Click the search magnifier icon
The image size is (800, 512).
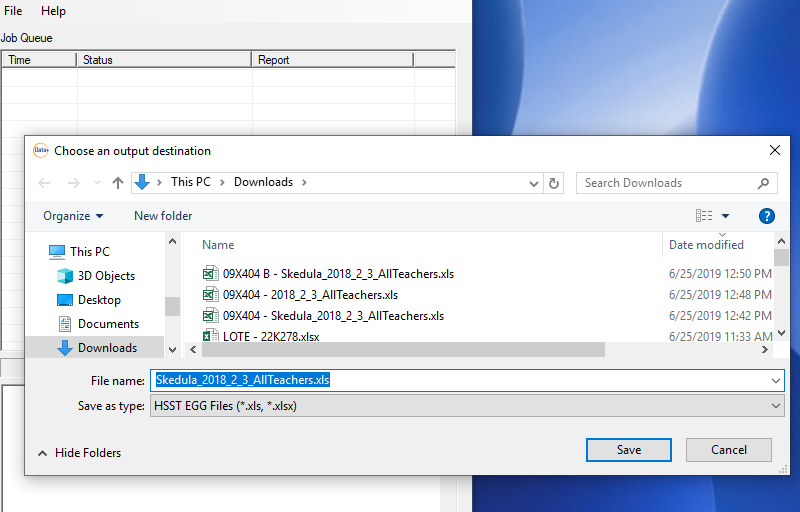pos(763,183)
